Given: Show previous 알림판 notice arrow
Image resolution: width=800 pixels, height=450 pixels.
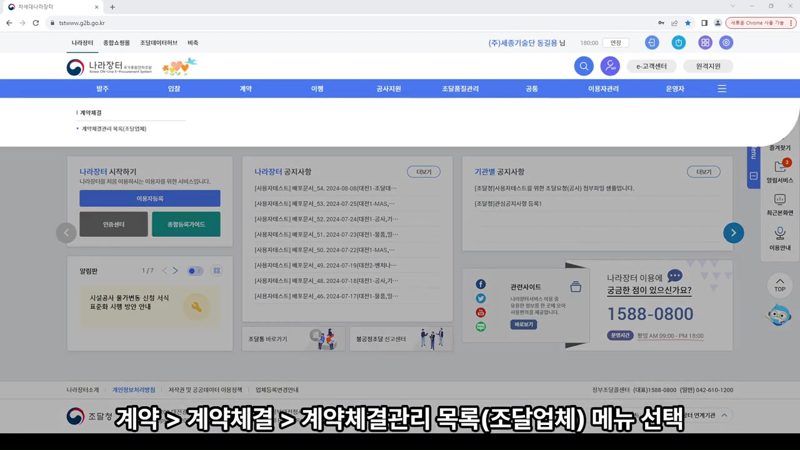Looking at the screenshot, I should [x=164, y=271].
